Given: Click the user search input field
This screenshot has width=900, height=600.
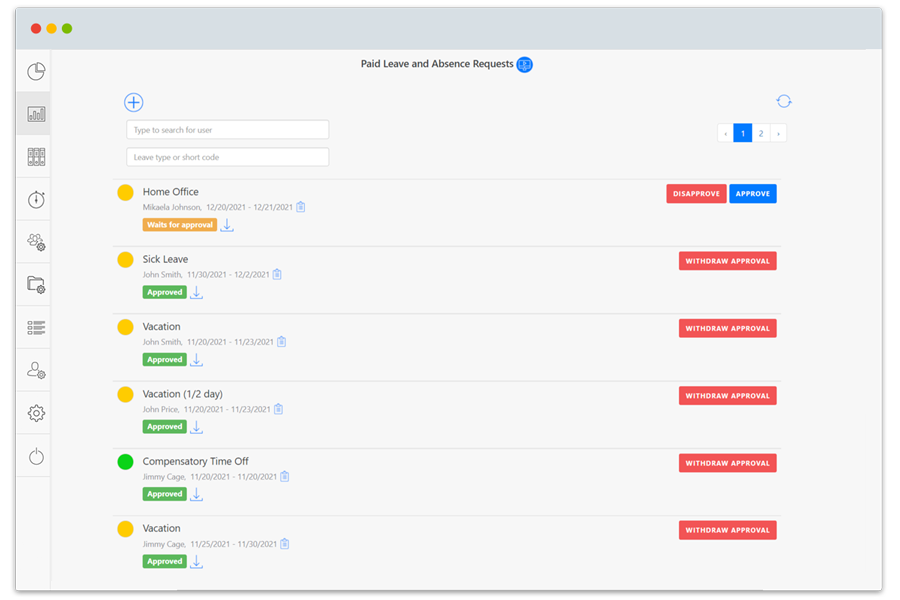Looking at the screenshot, I should pyautogui.click(x=227, y=130).
